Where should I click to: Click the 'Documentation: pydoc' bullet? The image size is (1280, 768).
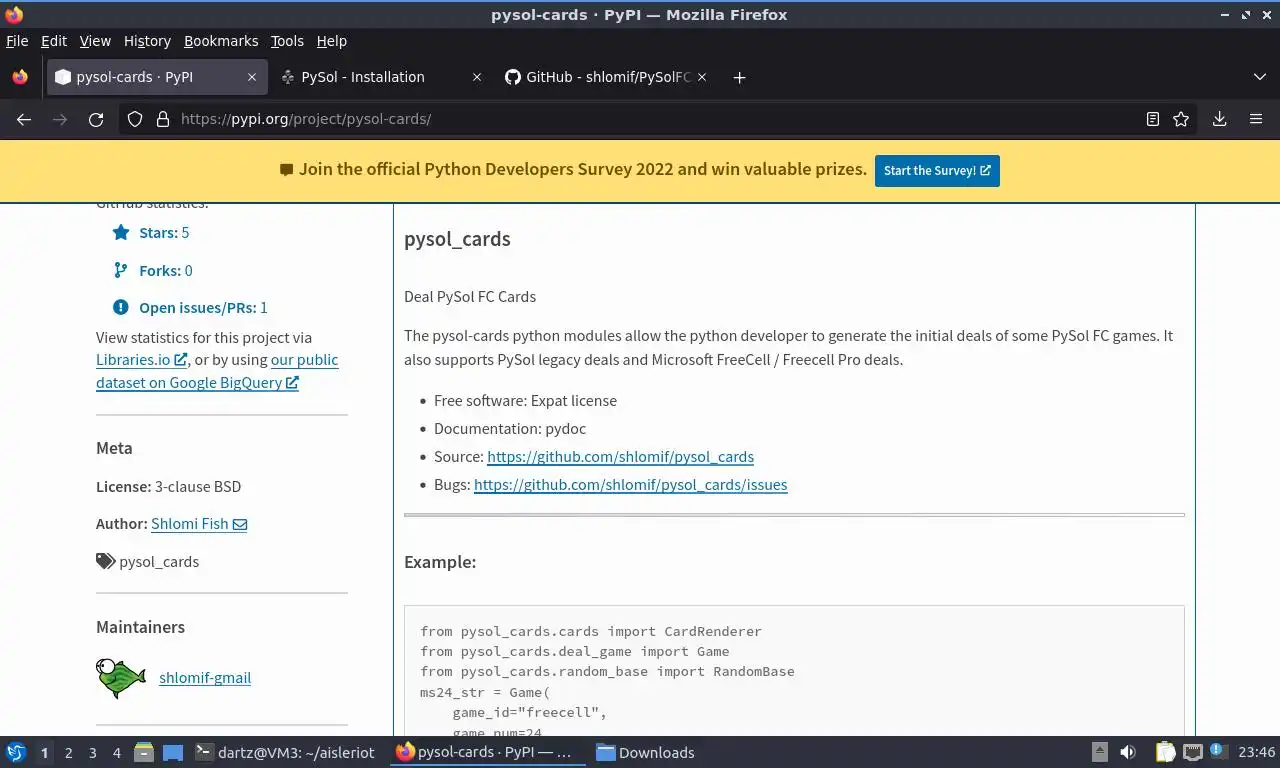510,428
